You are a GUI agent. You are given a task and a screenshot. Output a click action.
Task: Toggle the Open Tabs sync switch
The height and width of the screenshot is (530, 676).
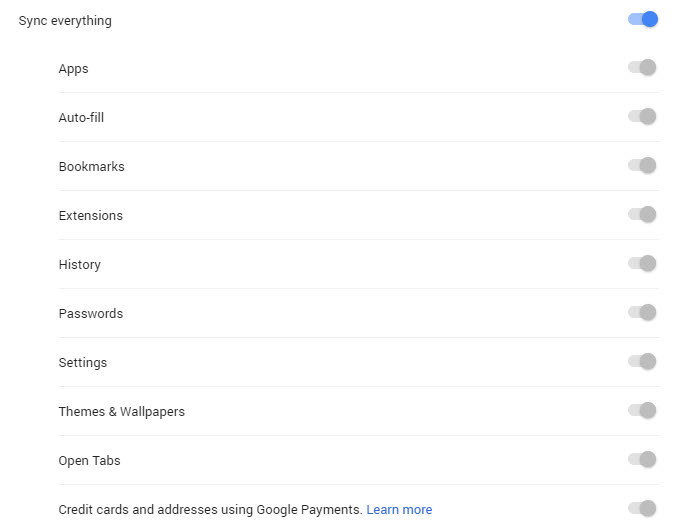pos(642,460)
